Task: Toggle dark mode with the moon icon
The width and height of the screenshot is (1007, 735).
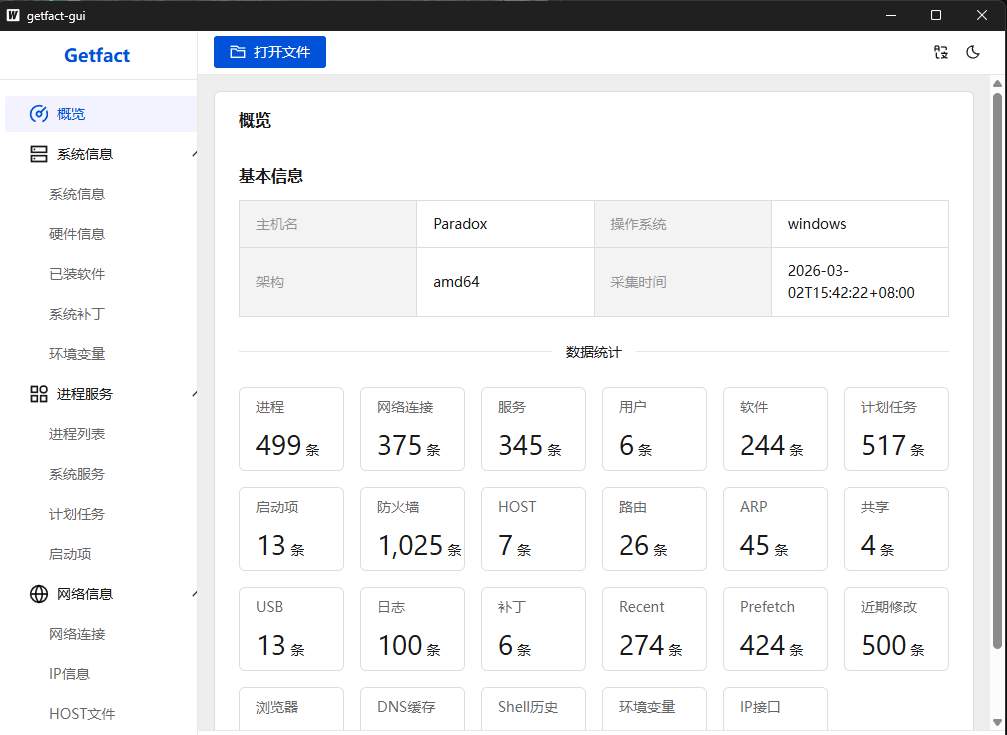Action: click(x=973, y=52)
